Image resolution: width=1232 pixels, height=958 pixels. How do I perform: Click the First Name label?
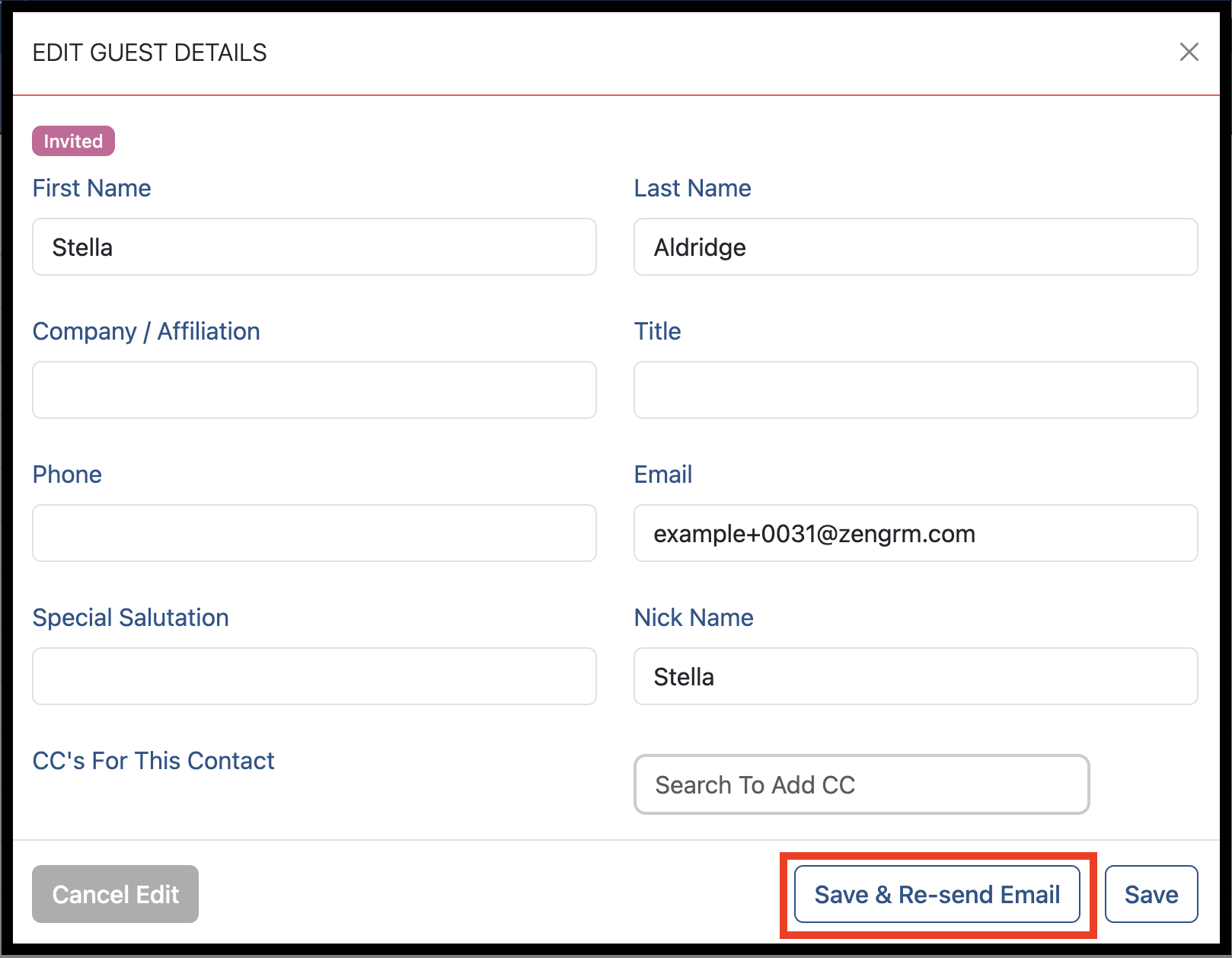91,188
